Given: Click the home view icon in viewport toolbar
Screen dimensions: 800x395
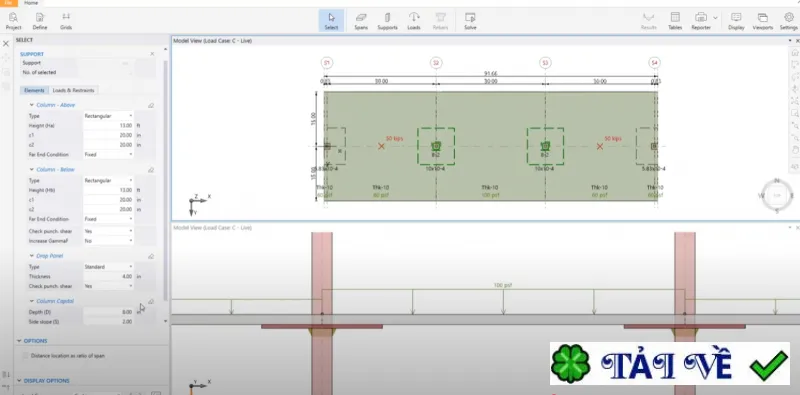Looking at the screenshot, I should (794, 53).
